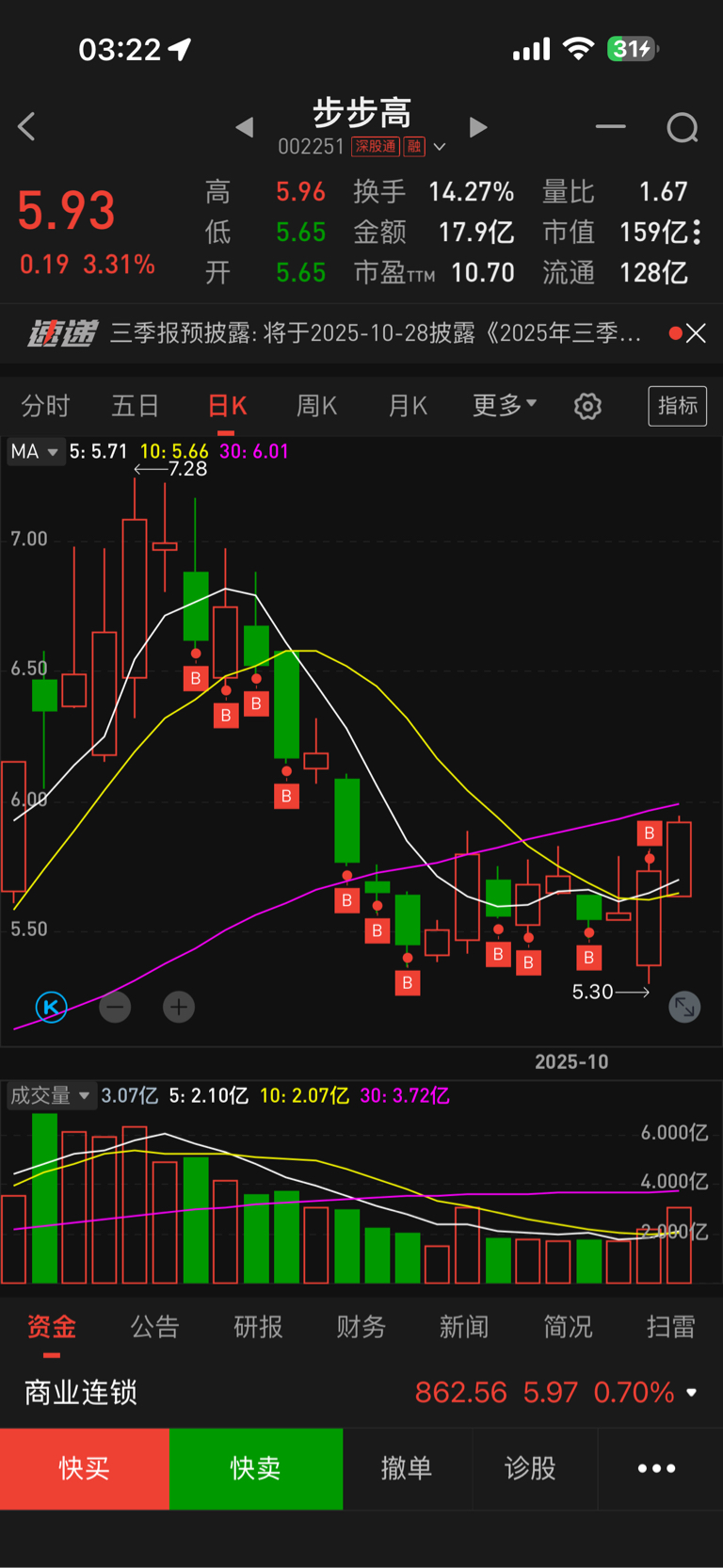723x1568 pixels.
Task: Tap the 量比 1.67 value
Action: tap(663, 192)
